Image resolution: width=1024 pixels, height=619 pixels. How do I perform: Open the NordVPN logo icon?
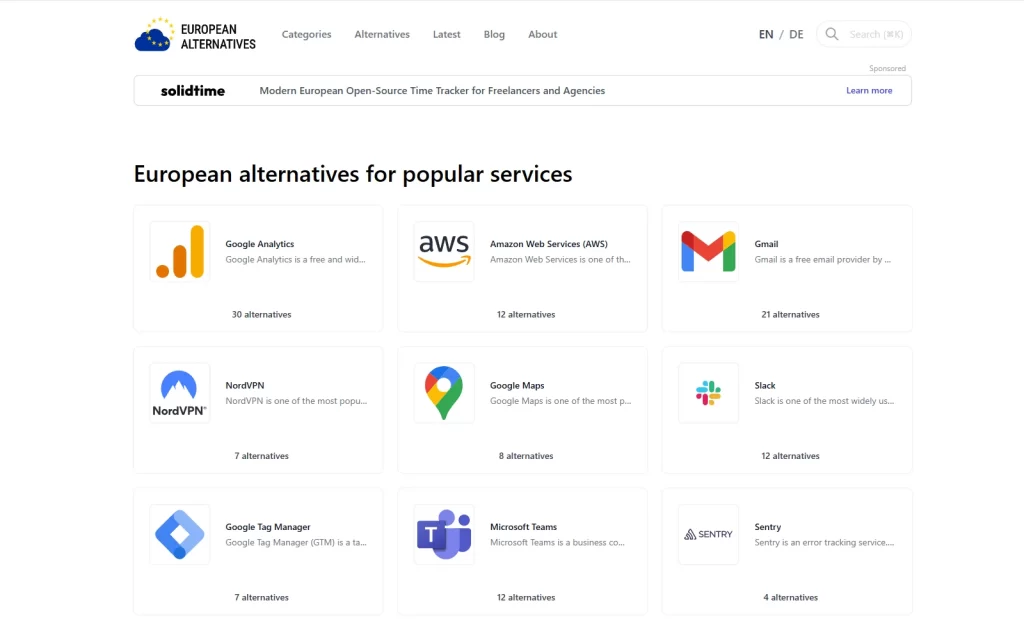[180, 393]
